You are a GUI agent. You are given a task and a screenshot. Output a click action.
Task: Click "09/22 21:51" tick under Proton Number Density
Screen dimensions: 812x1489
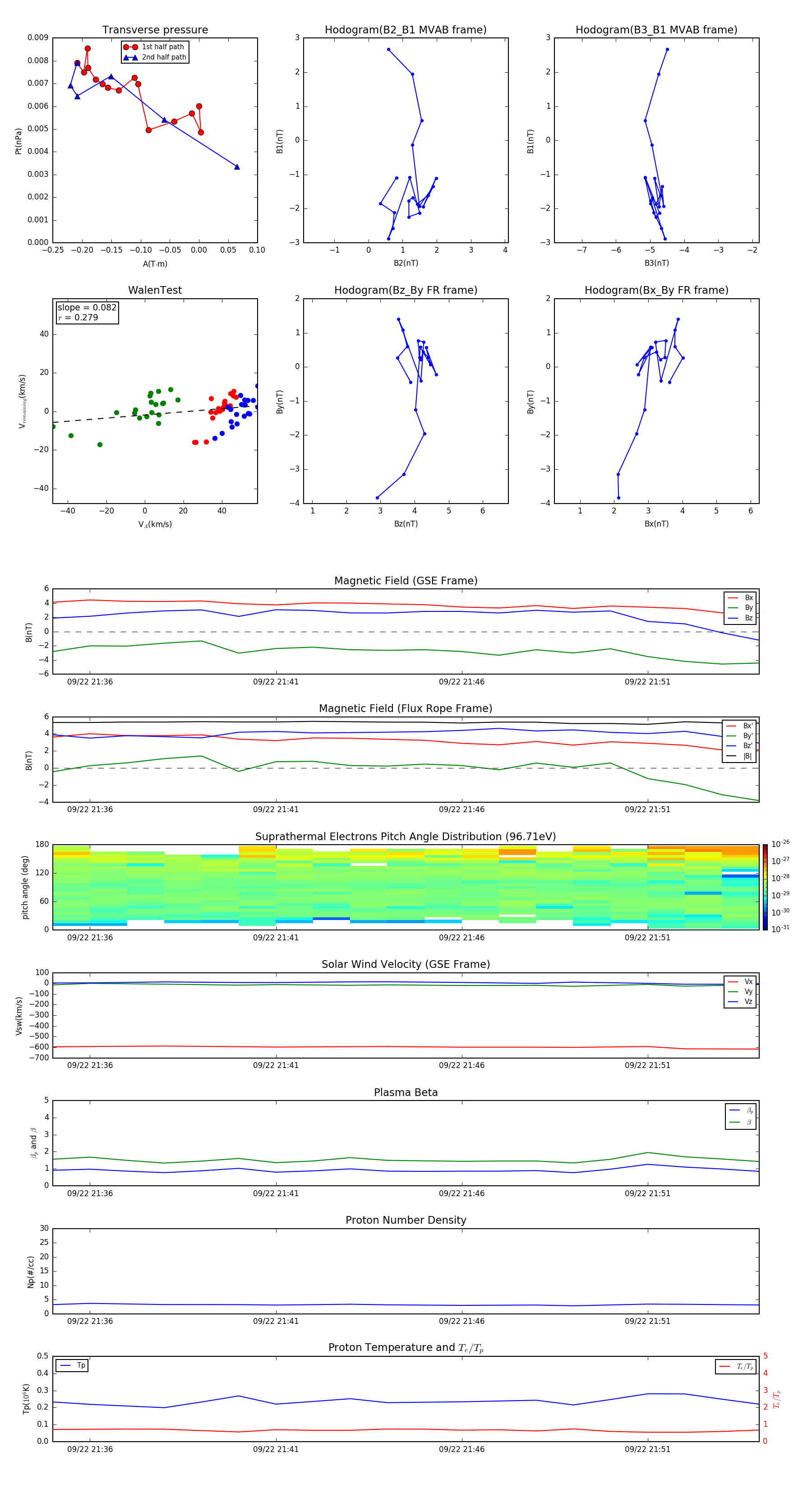pos(647,1321)
